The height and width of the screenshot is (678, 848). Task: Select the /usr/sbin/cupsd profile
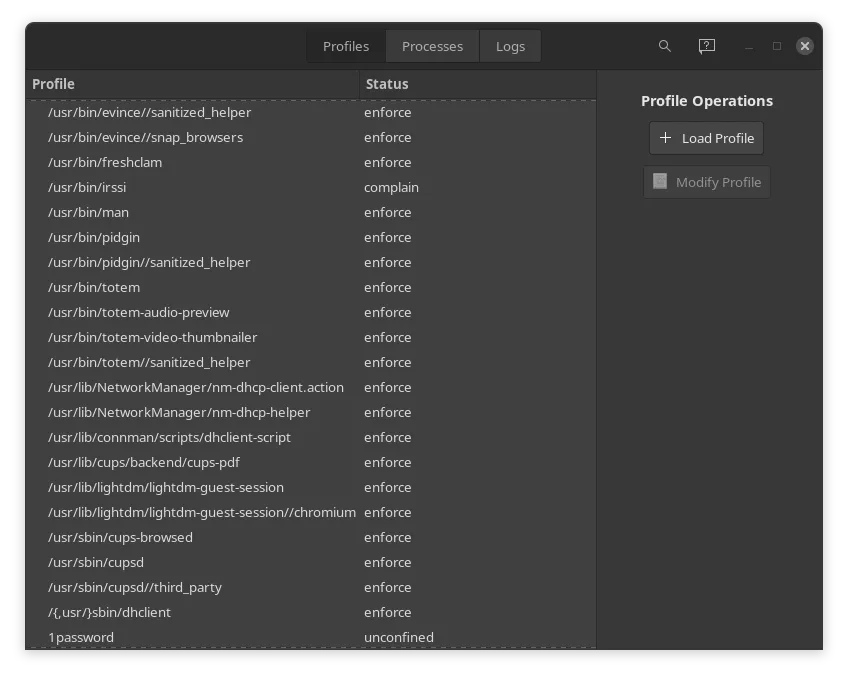(x=200, y=562)
